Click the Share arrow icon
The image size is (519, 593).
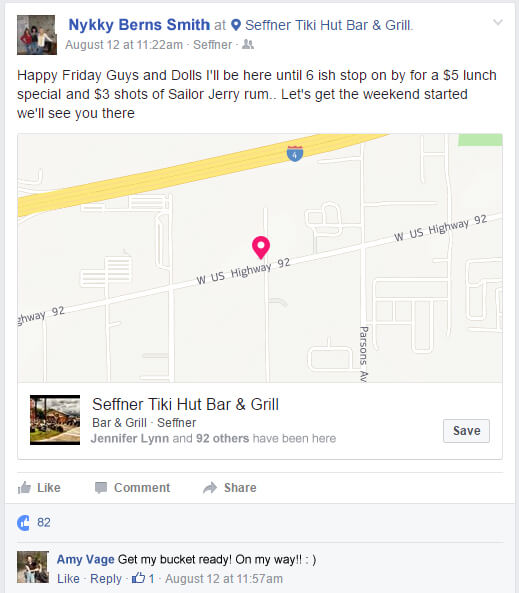[210, 488]
